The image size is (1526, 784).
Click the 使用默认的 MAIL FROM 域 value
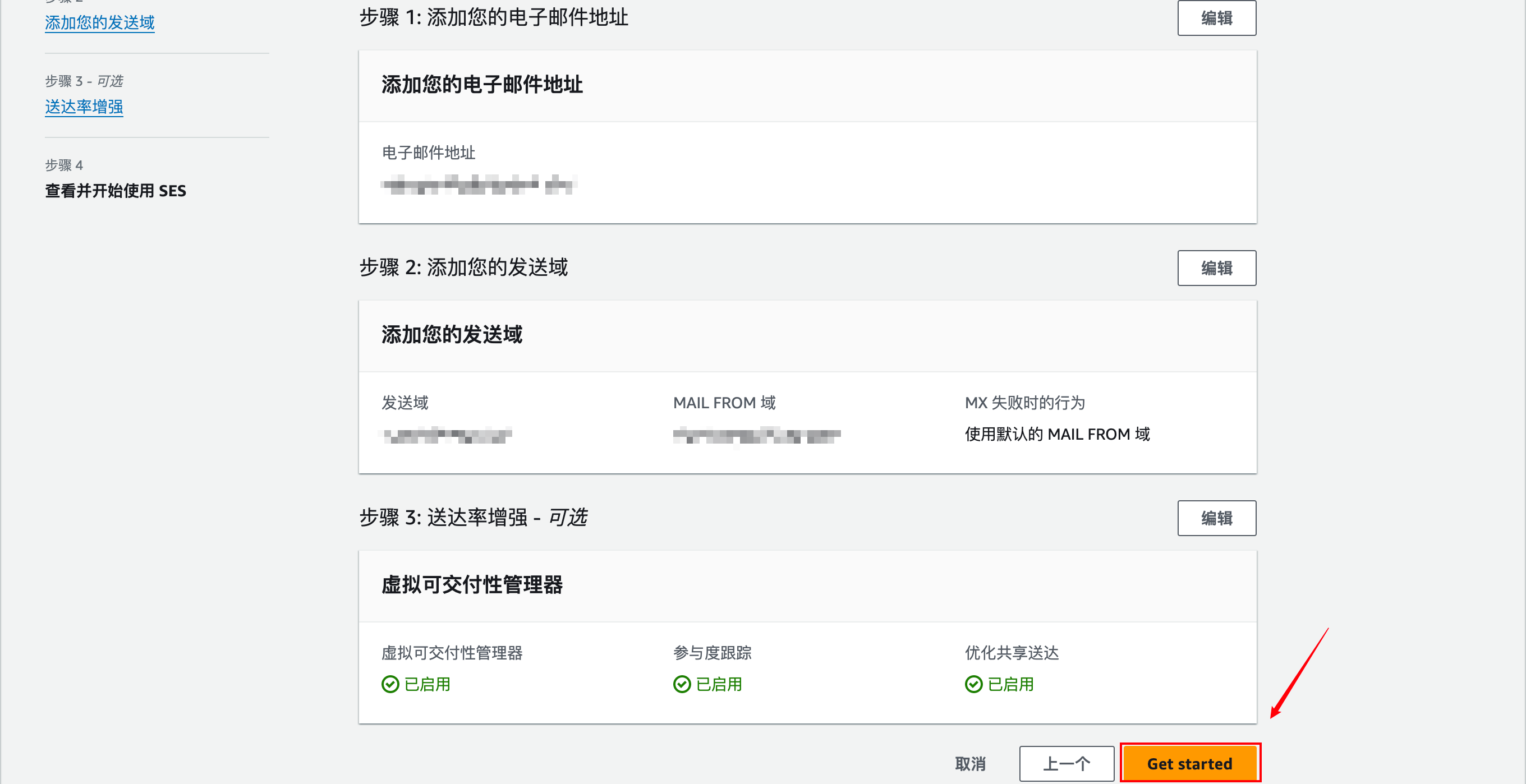pos(1058,434)
